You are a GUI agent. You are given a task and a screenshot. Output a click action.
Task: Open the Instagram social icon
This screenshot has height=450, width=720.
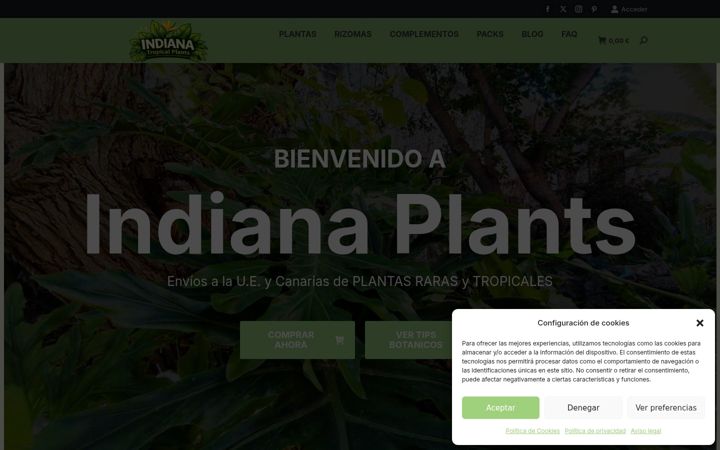pos(579,9)
